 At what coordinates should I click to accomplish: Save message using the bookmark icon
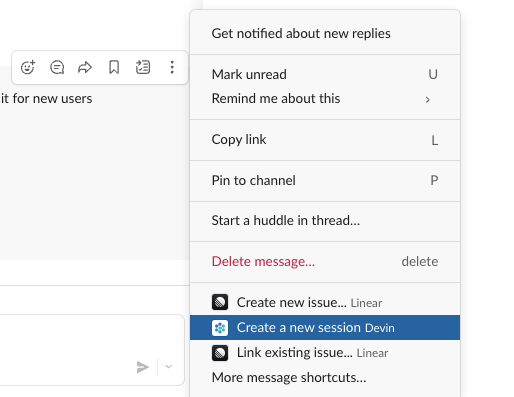pos(114,67)
